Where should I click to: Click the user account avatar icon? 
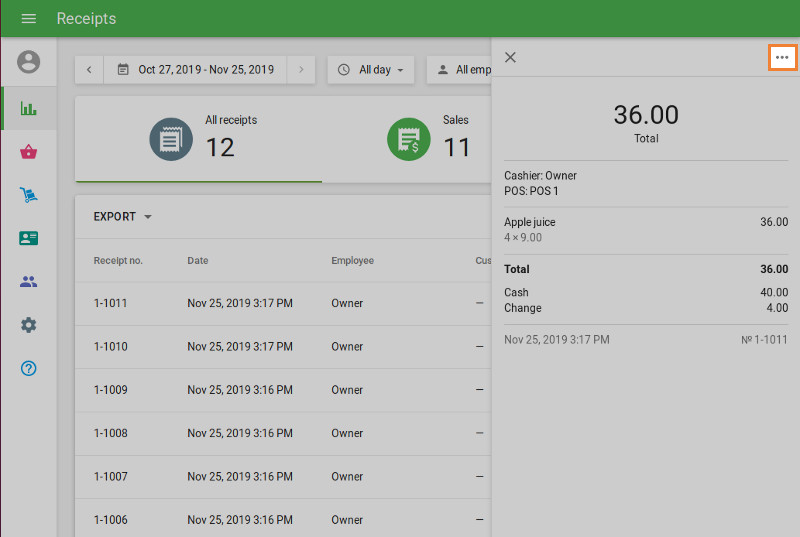point(29,62)
